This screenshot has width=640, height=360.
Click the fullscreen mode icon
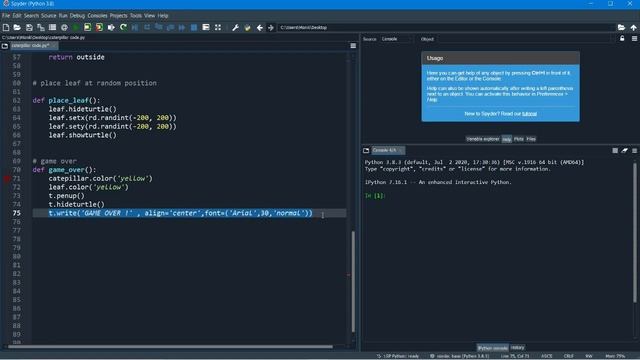coord(218,27)
